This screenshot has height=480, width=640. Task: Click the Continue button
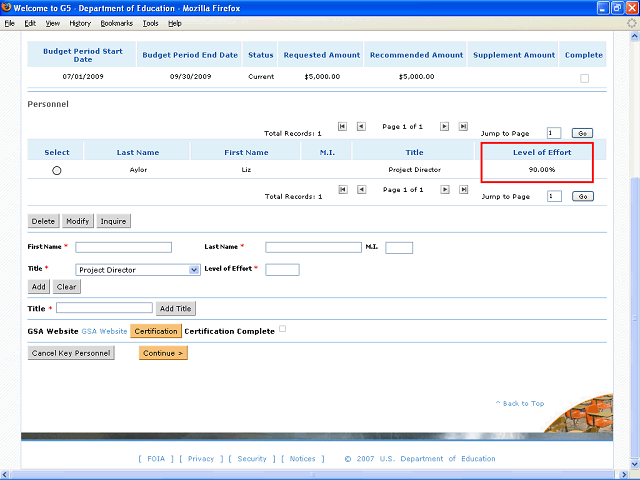(x=163, y=353)
